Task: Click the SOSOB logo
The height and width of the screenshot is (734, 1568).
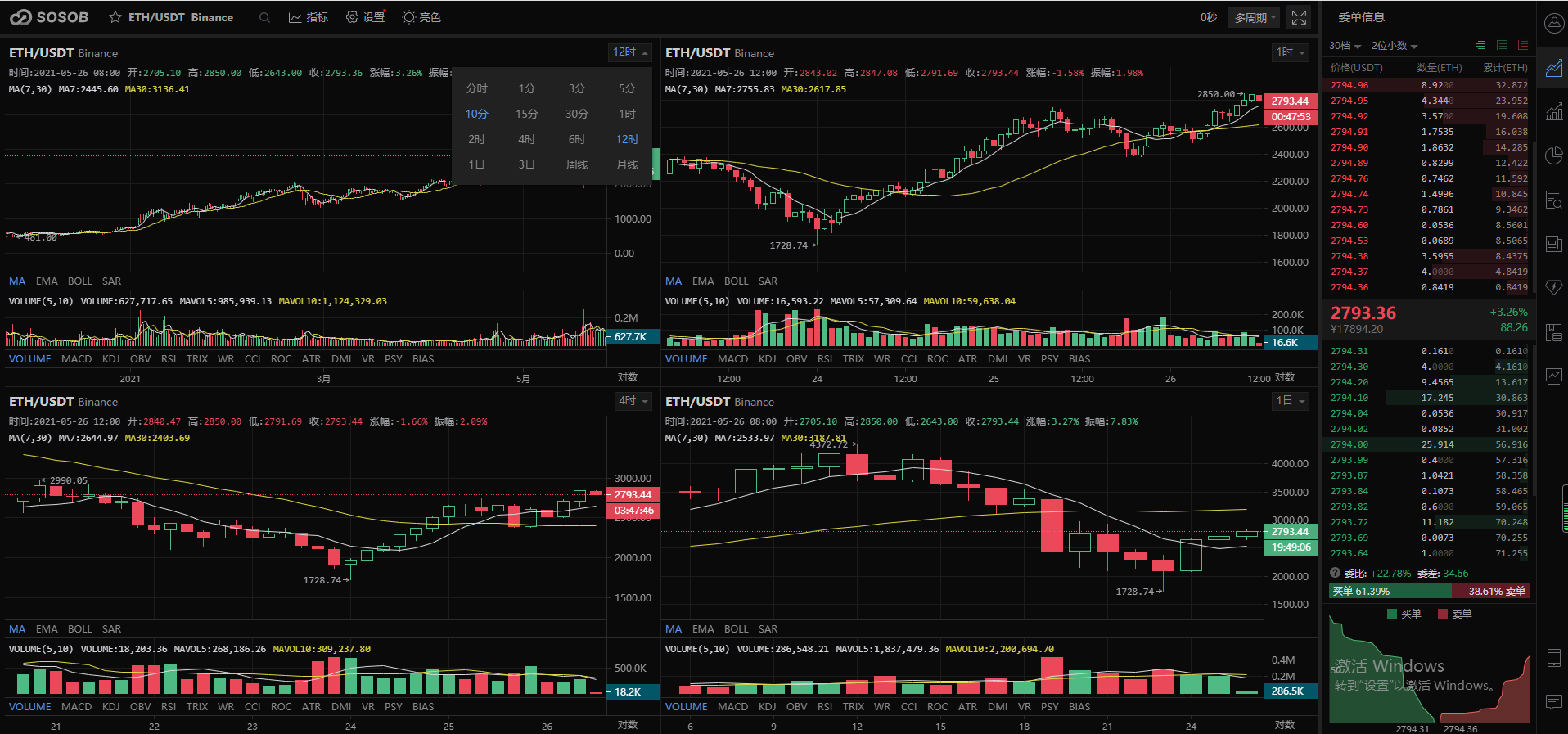Action: [x=49, y=17]
